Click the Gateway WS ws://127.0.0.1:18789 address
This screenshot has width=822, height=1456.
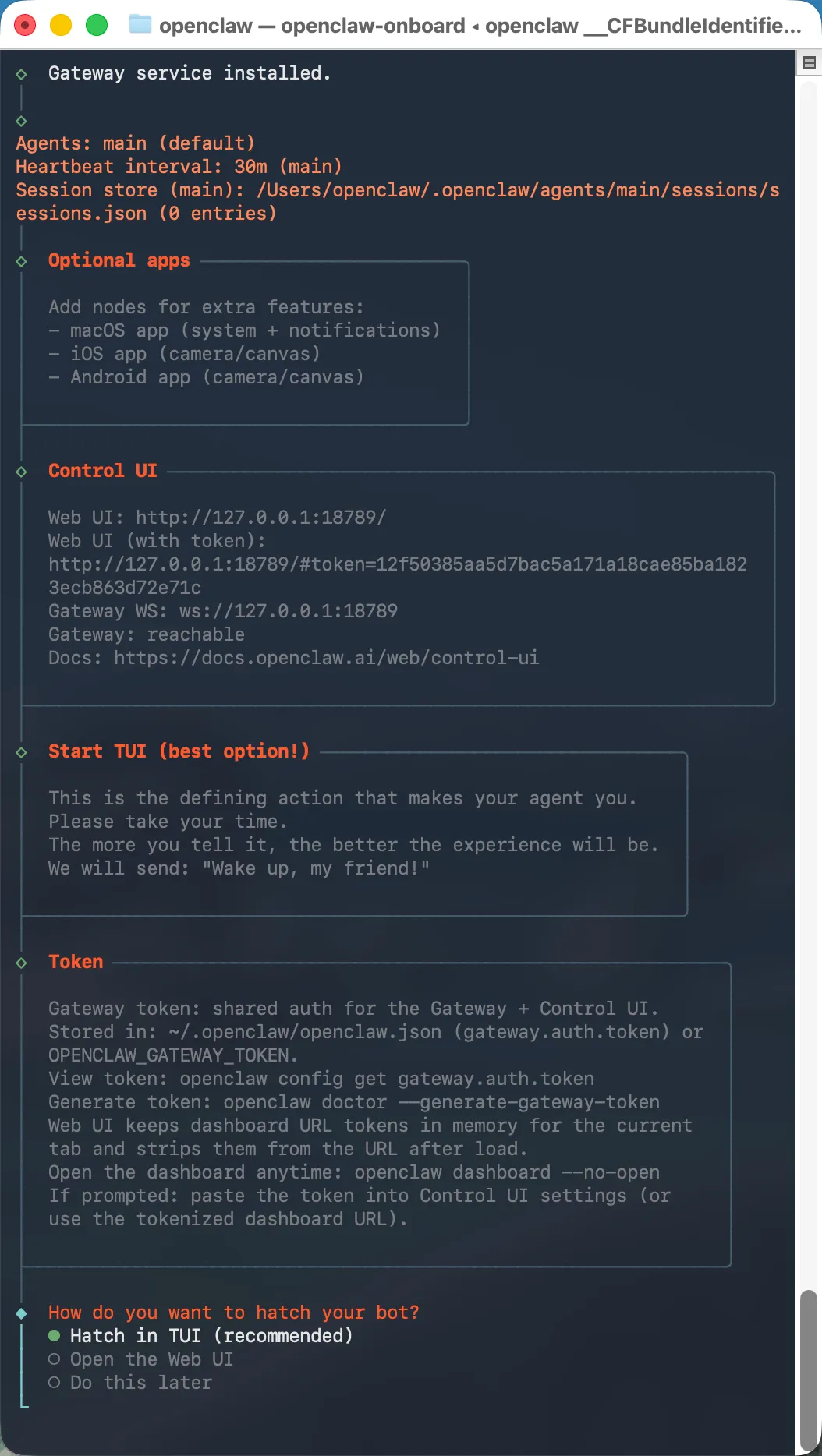point(288,611)
